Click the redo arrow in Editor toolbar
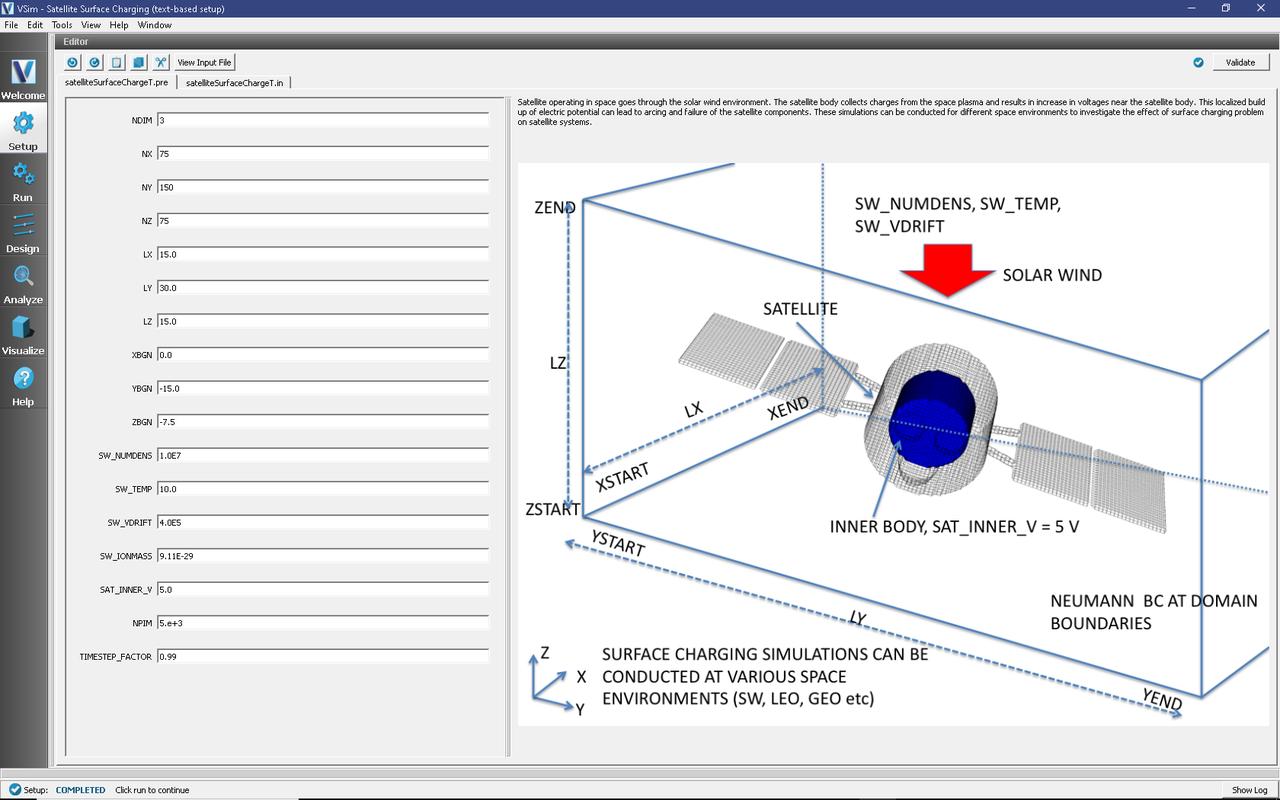Image resolution: width=1280 pixels, height=800 pixels. pyautogui.click(x=95, y=62)
